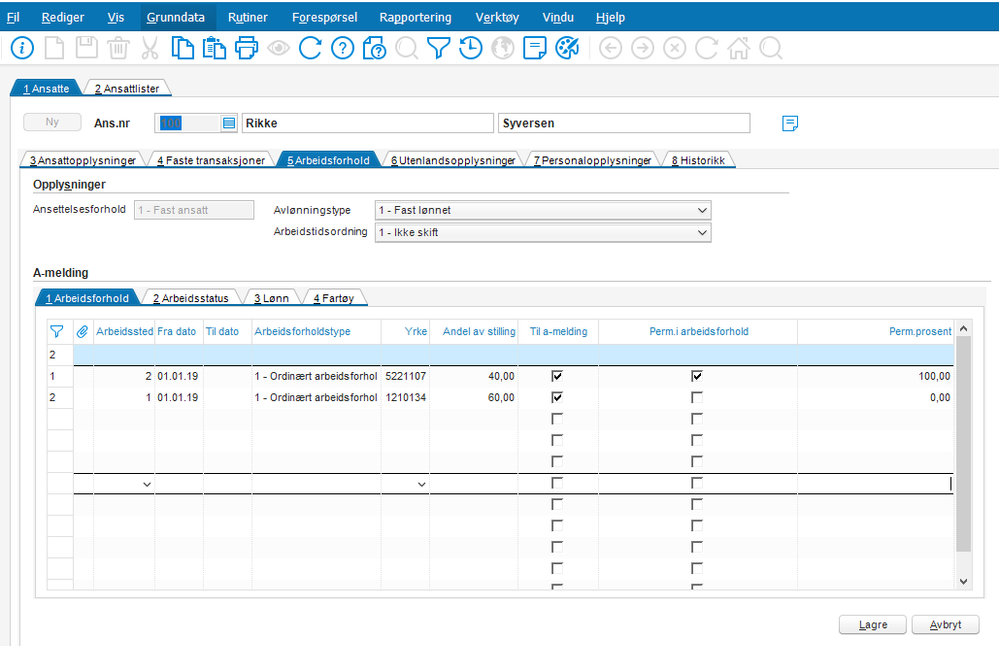Open the 4 Faste transaksjoner tab
The image size is (999, 646).
click(x=211, y=161)
